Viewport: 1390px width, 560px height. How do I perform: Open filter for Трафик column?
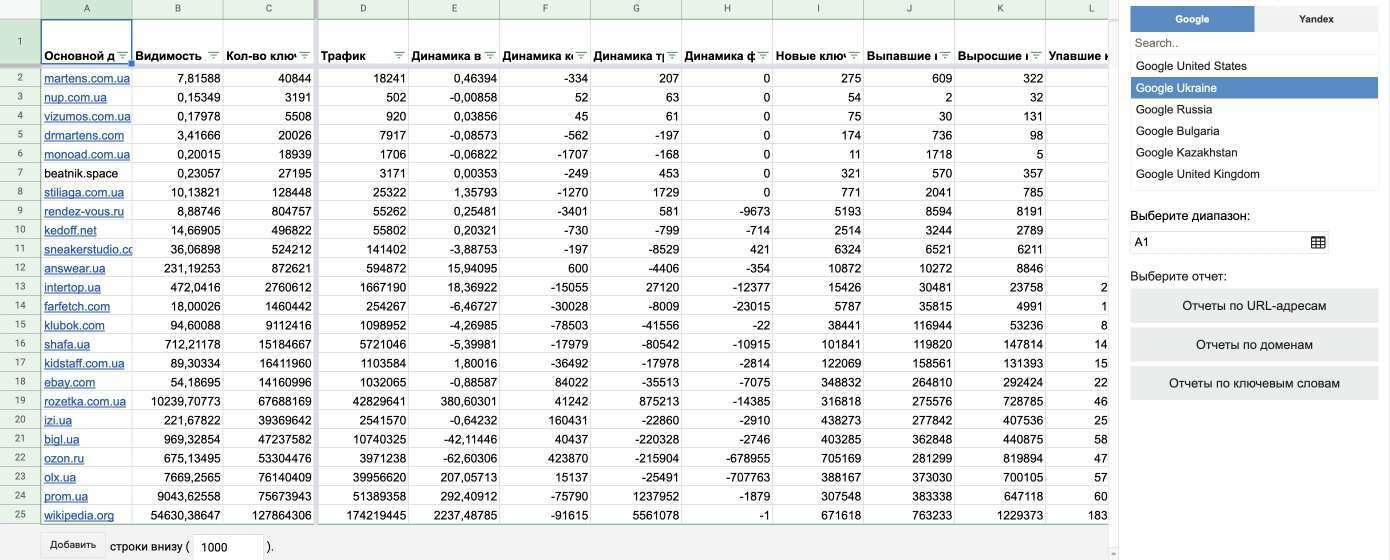399,56
